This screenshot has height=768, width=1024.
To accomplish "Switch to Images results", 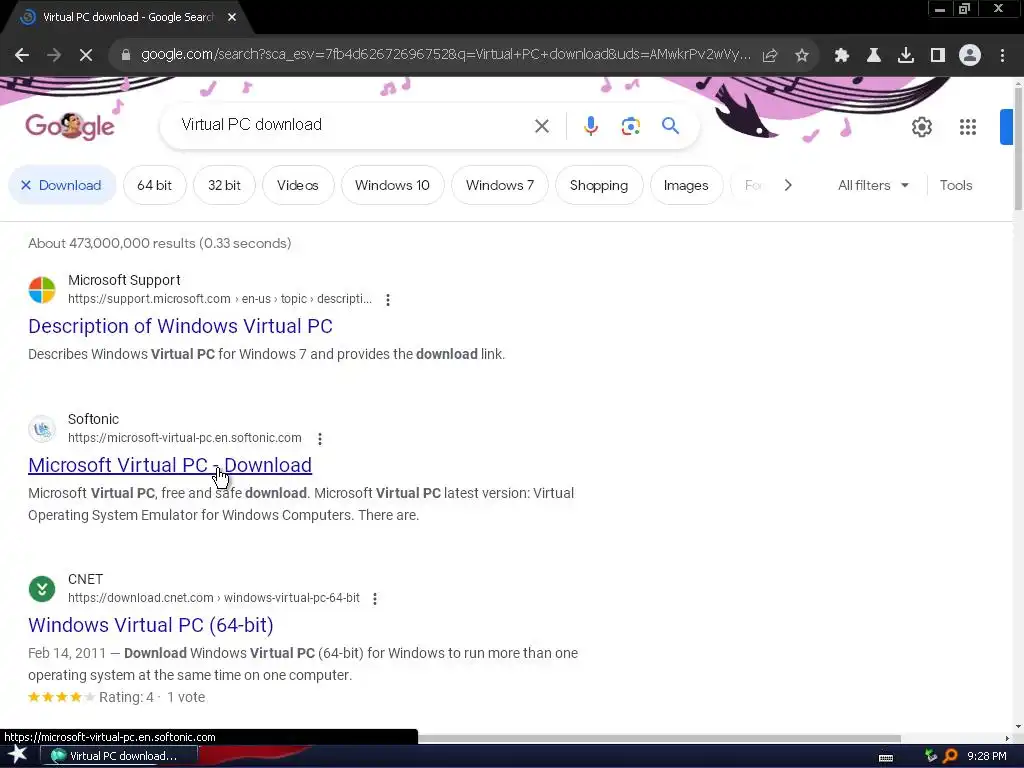I will click(686, 185).
